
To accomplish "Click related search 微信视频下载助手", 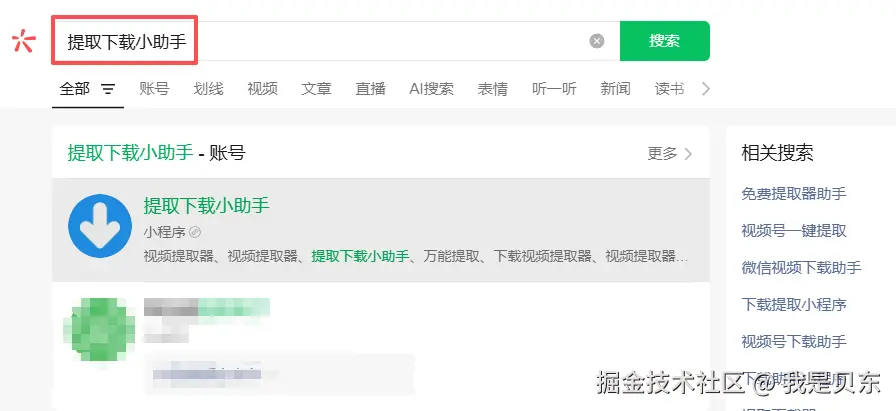I will [x=801, y=268].
